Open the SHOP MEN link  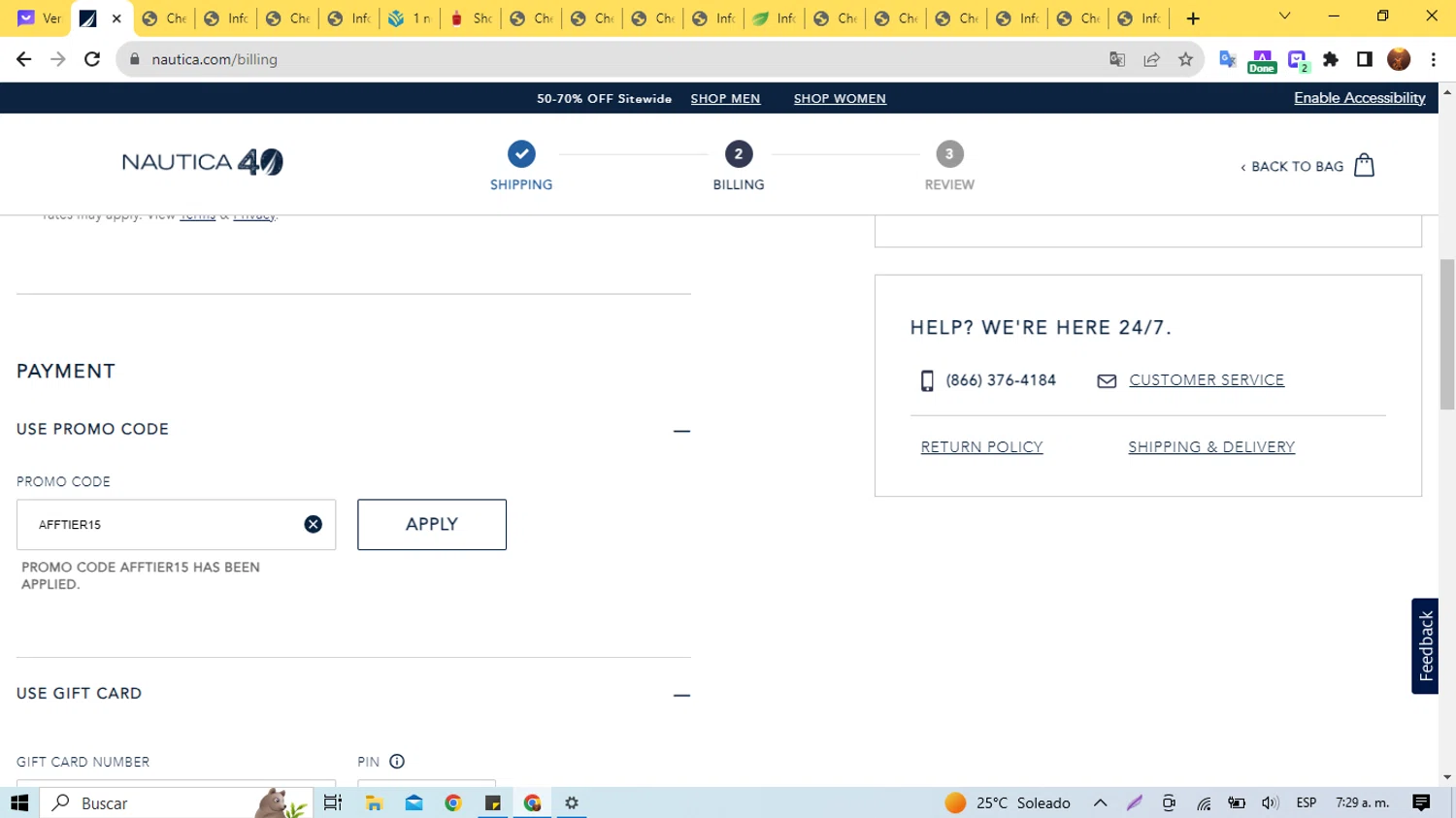point(725,98)
